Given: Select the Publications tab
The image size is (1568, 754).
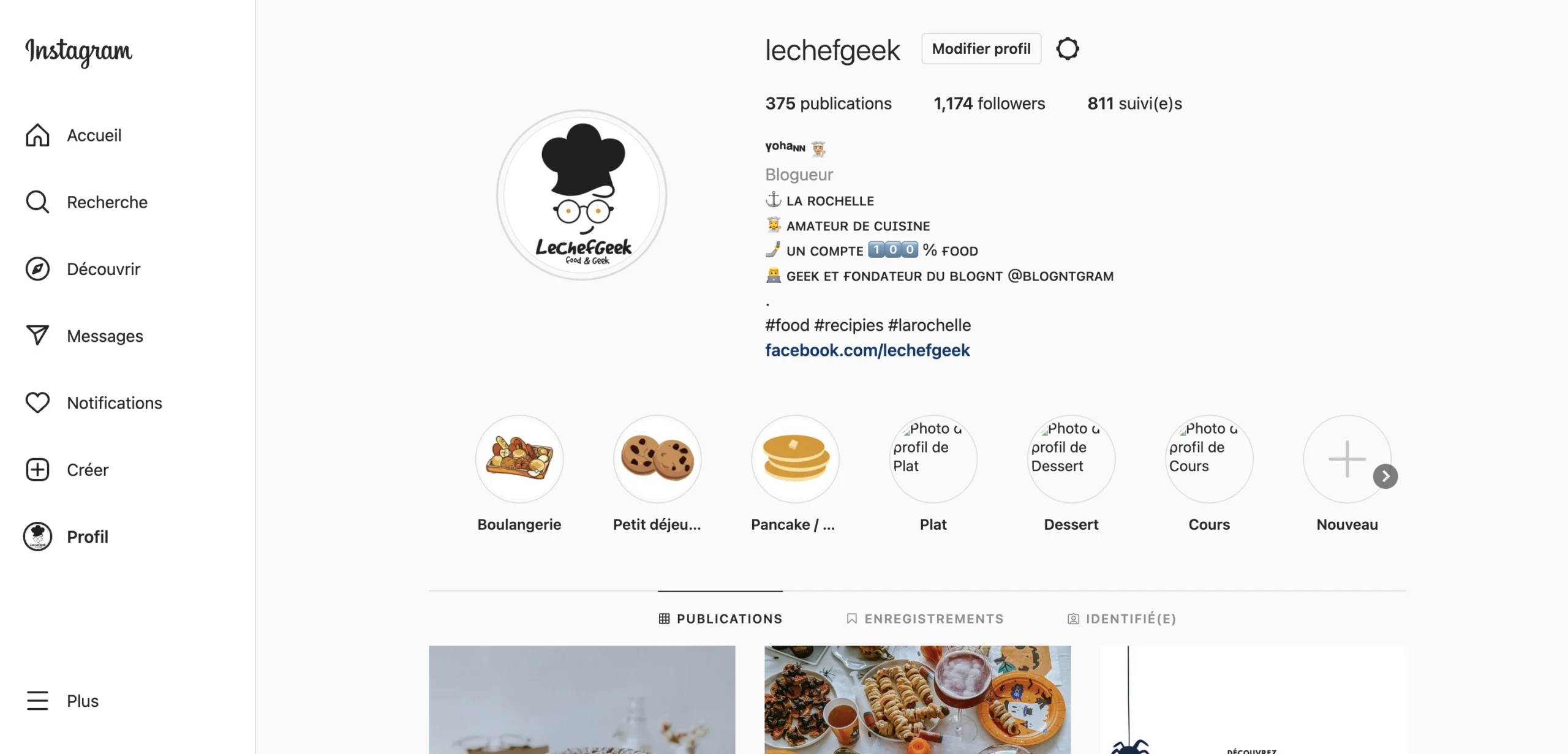Looking at the screenshot, I should pos(720,619).
